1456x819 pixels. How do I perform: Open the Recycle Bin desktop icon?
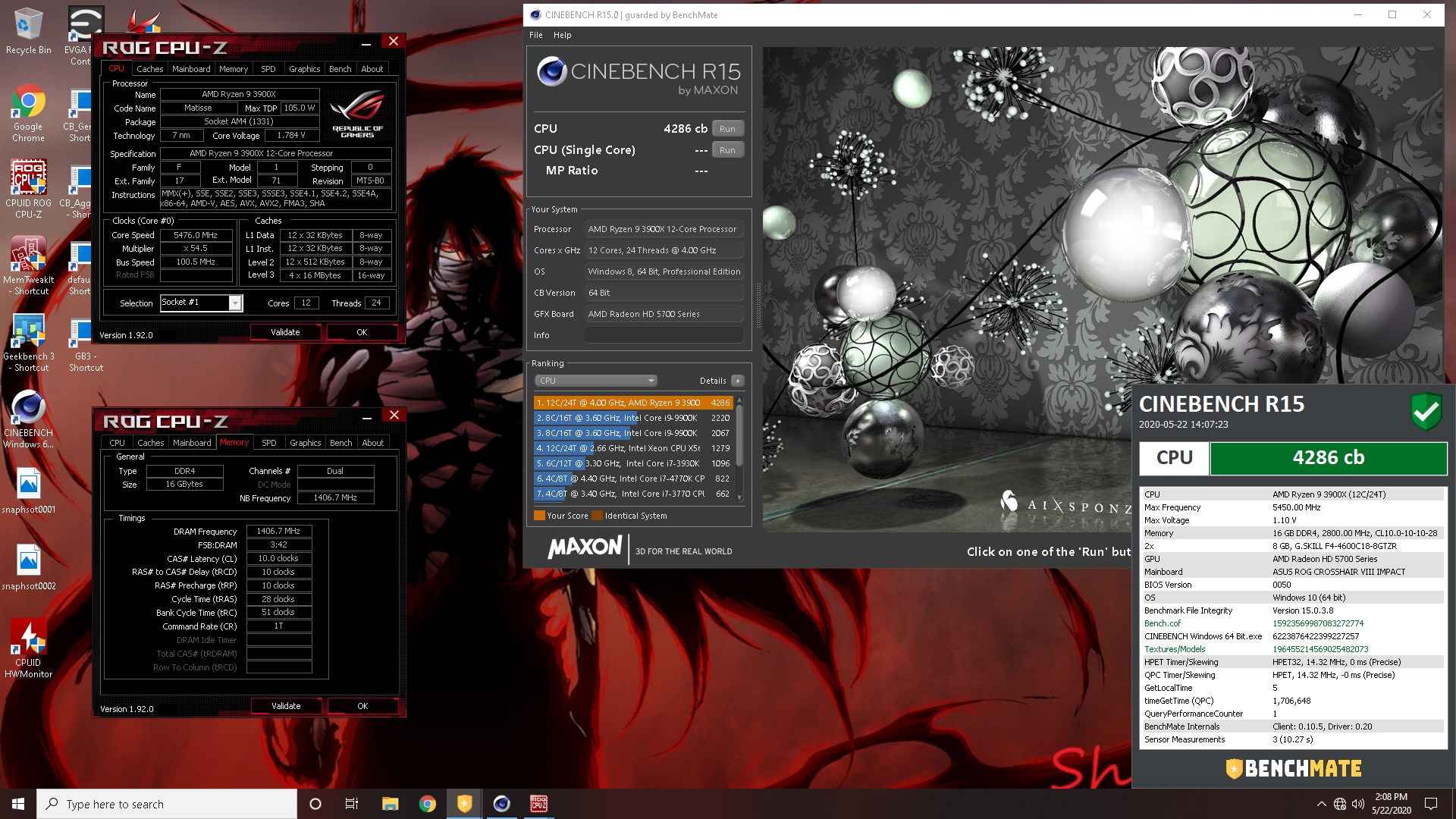click(x=28, y=30)
